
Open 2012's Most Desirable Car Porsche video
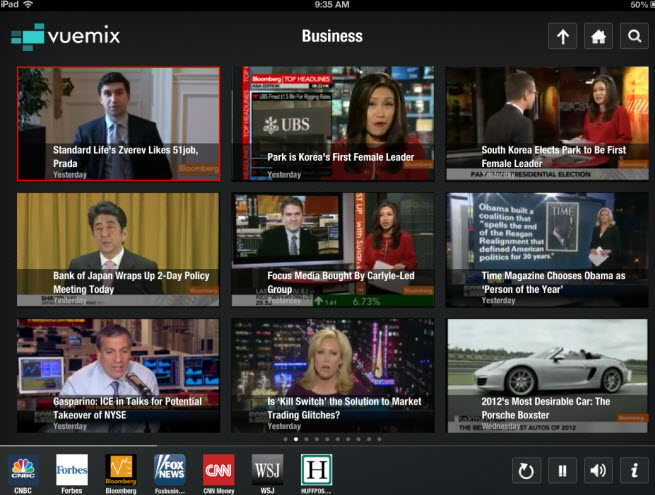pos(548,376)
